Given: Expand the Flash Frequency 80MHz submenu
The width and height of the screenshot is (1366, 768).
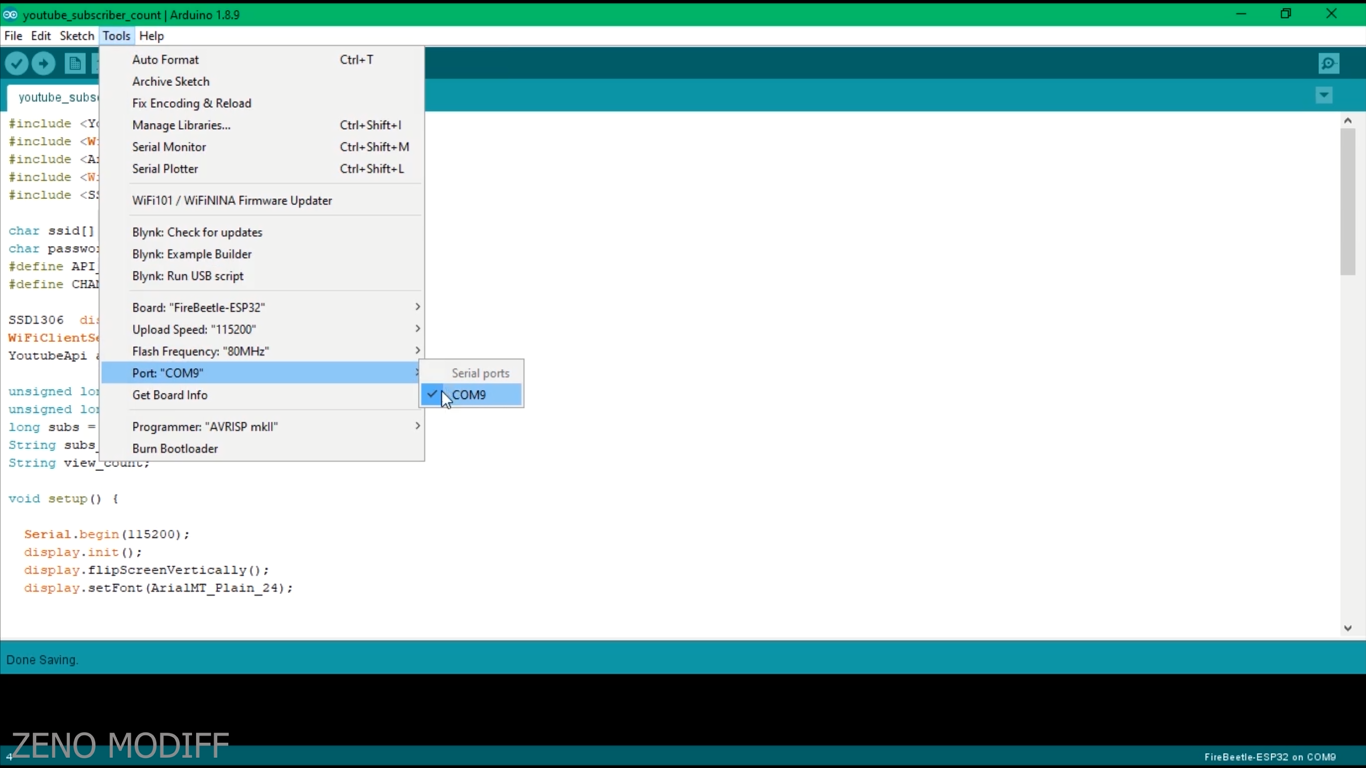Looking at the screenshot, I should [x=263, y=351].
